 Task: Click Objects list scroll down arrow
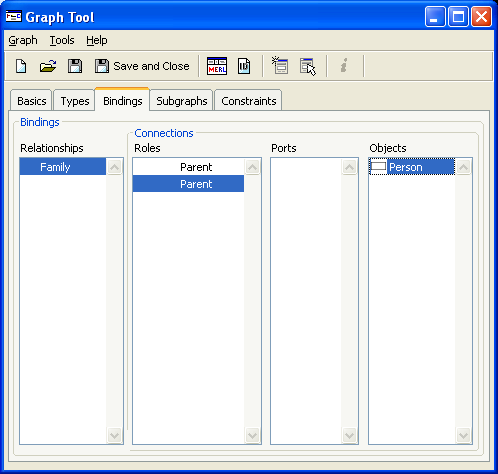(463, 435)
